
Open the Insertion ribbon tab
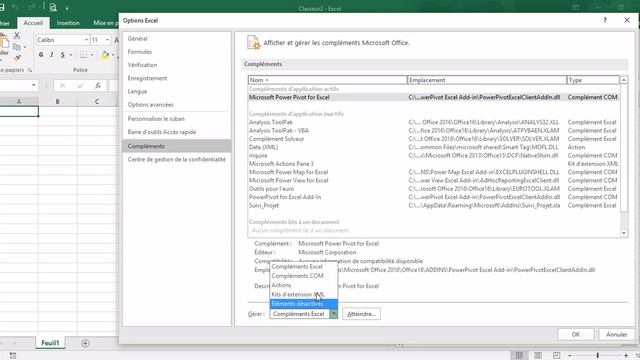[x=68, y=23]
